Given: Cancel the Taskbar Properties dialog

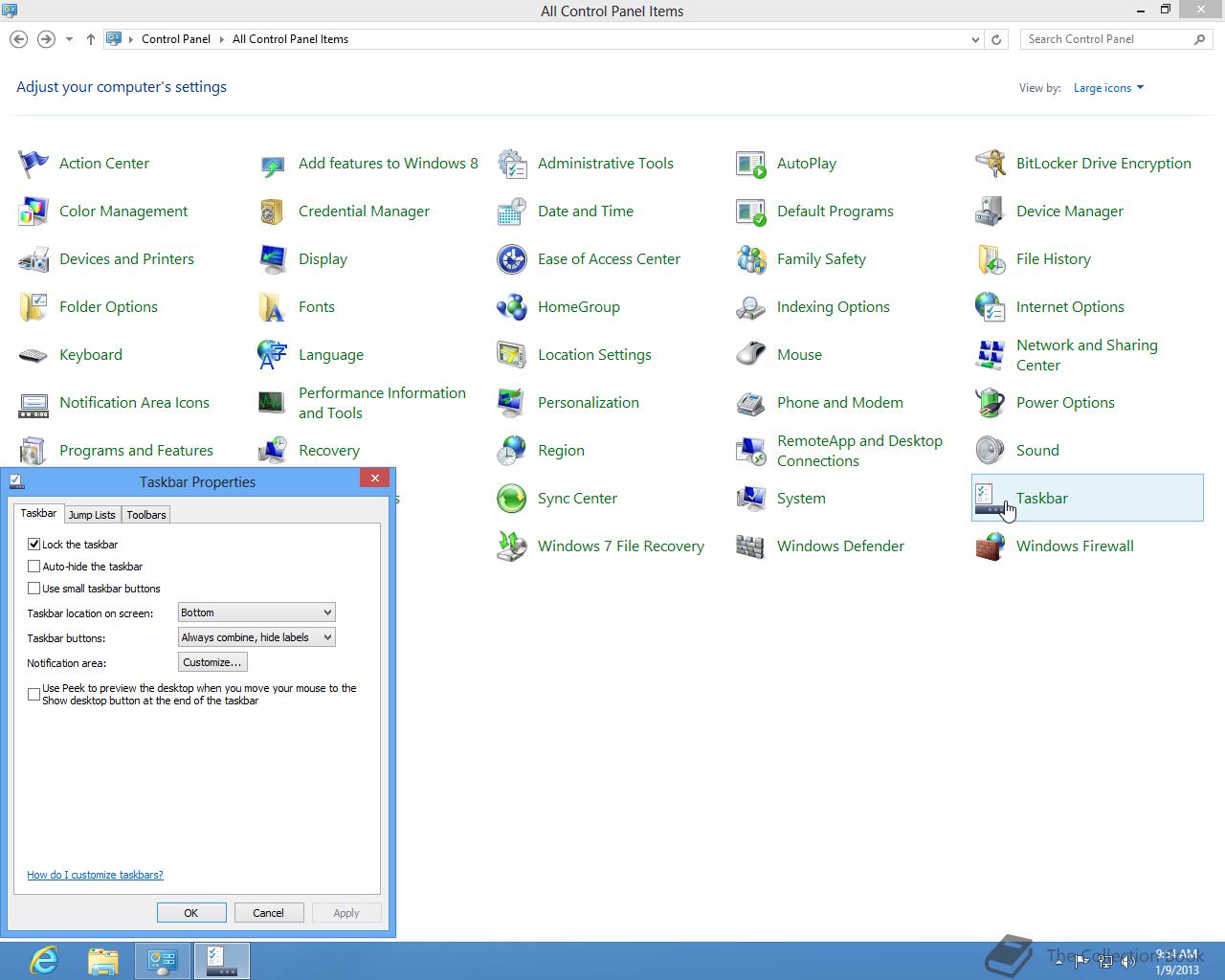Looking at the screenshot, I should click(x=268, y=913).
